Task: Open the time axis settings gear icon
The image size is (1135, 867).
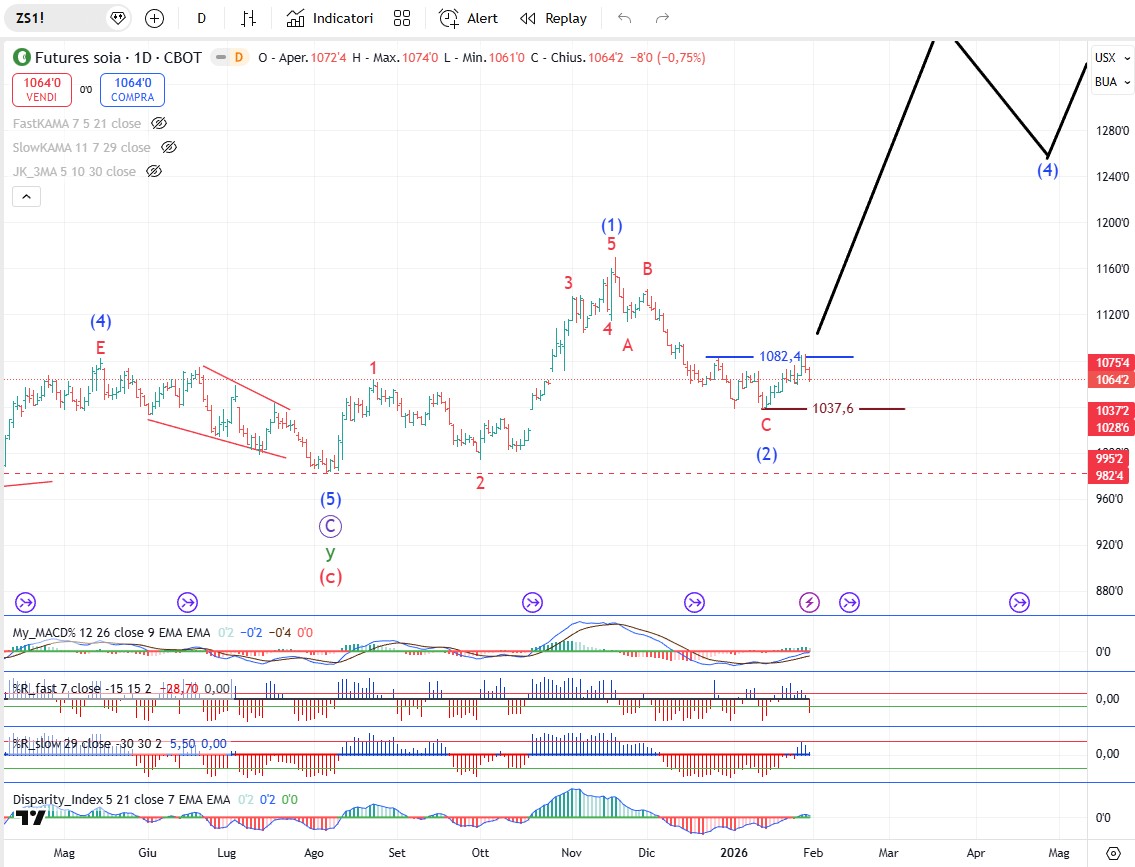Action: pyautogui.click(x=1113, y=853)
